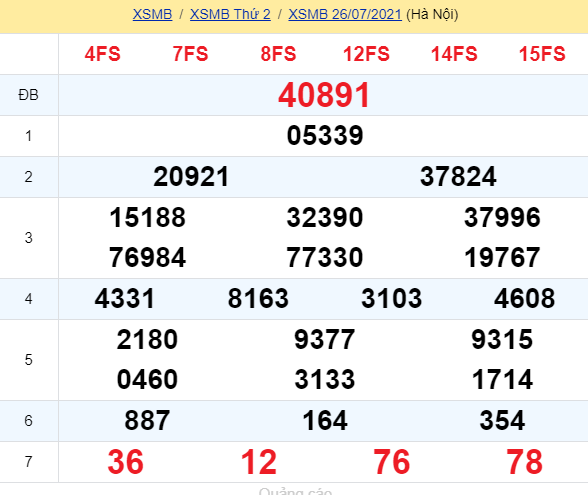Open the XSMB Thứ 2 link
The height and width of the screenshot is (495, 588).
point(230,14)
